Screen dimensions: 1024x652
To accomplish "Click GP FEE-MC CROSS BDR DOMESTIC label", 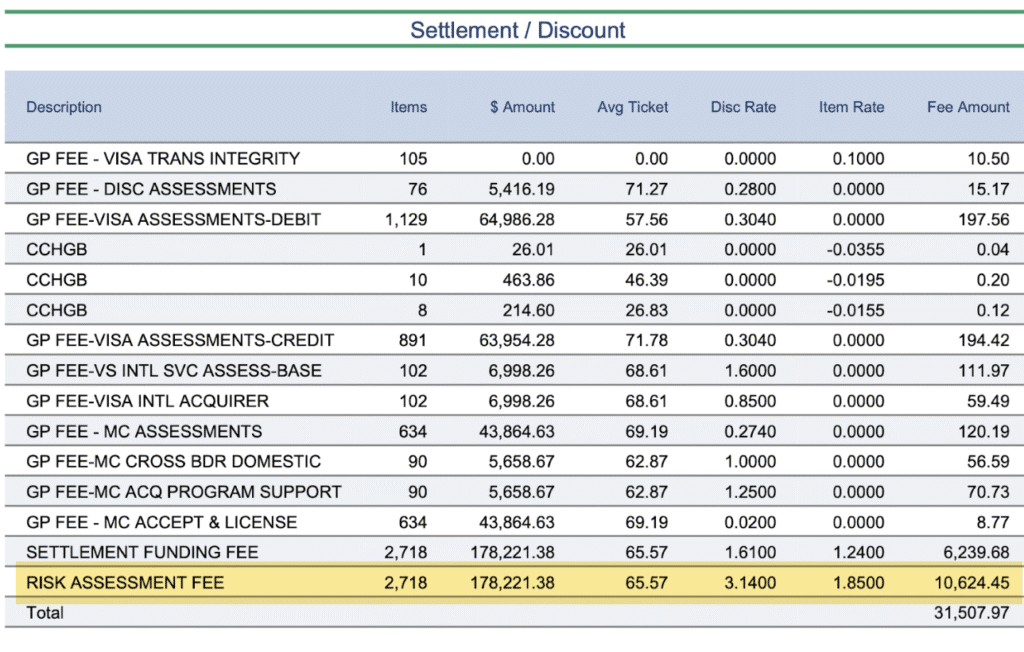I will click(x=174, y=461).
